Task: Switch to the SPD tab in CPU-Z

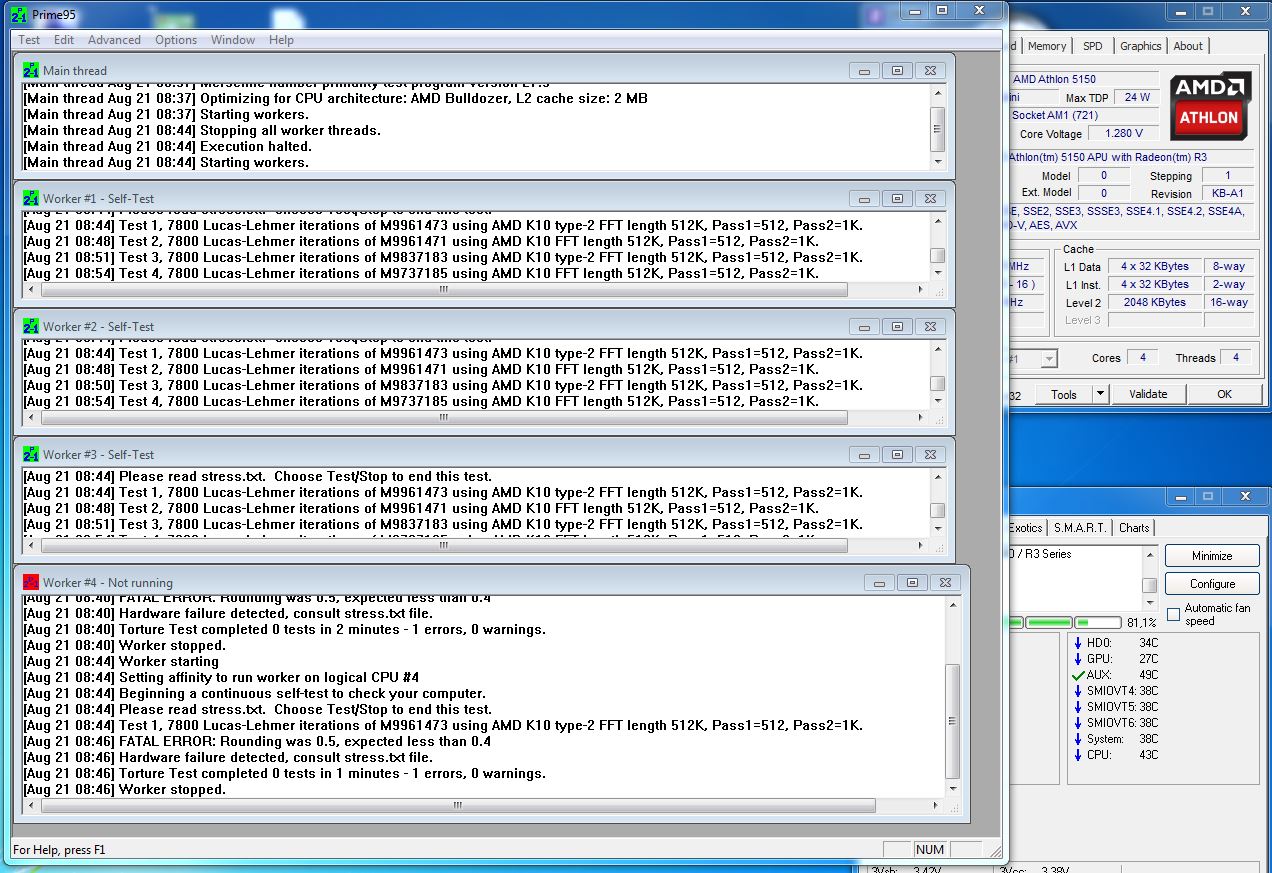Action: pos(1093,46)
